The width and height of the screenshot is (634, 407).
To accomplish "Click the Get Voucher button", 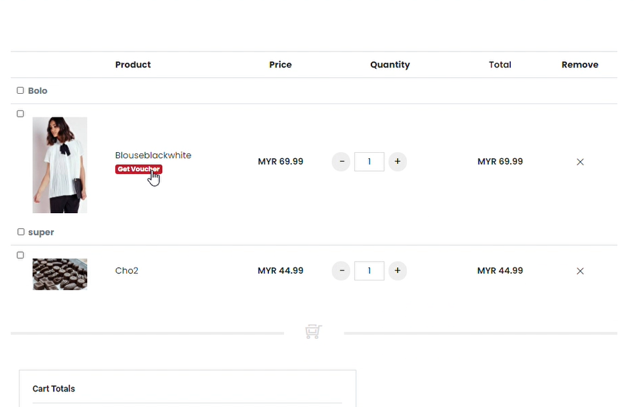I will tap(139, 169).
